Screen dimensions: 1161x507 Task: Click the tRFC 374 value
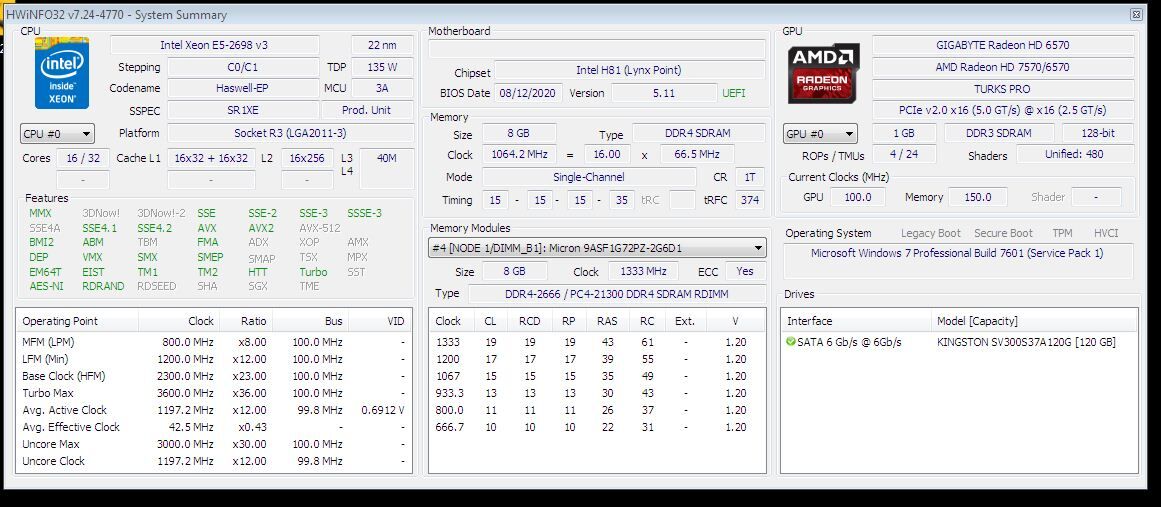point(749,200)
